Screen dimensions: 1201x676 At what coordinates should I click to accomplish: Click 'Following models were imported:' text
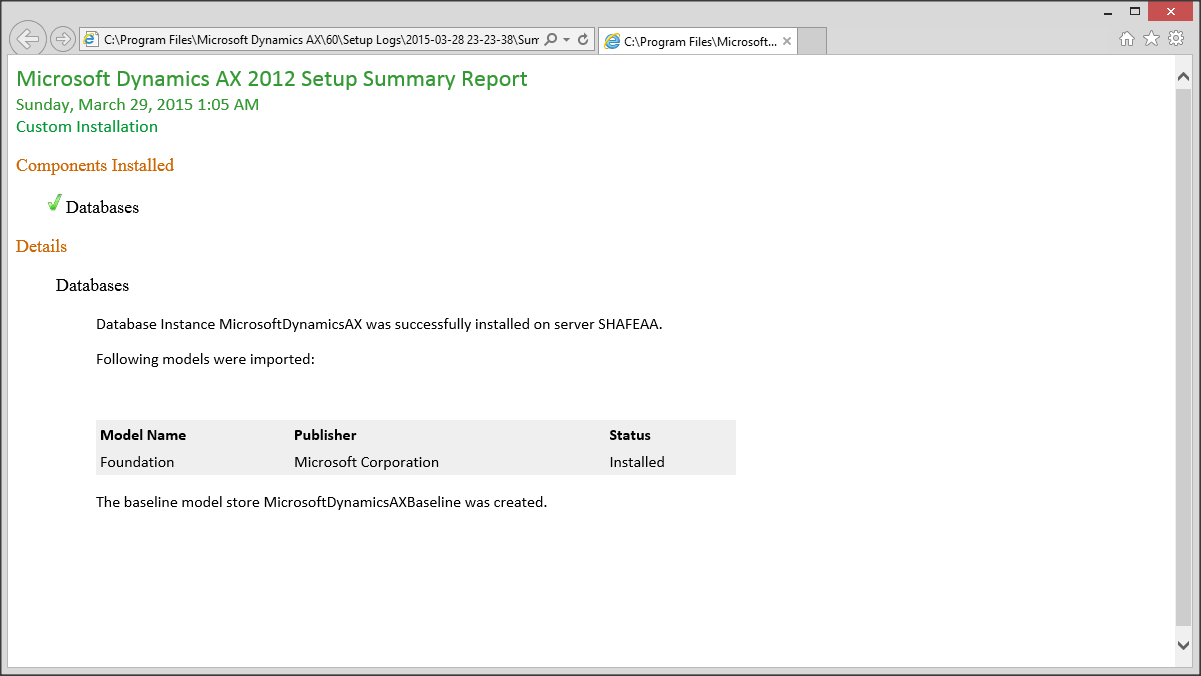point(206,359)
